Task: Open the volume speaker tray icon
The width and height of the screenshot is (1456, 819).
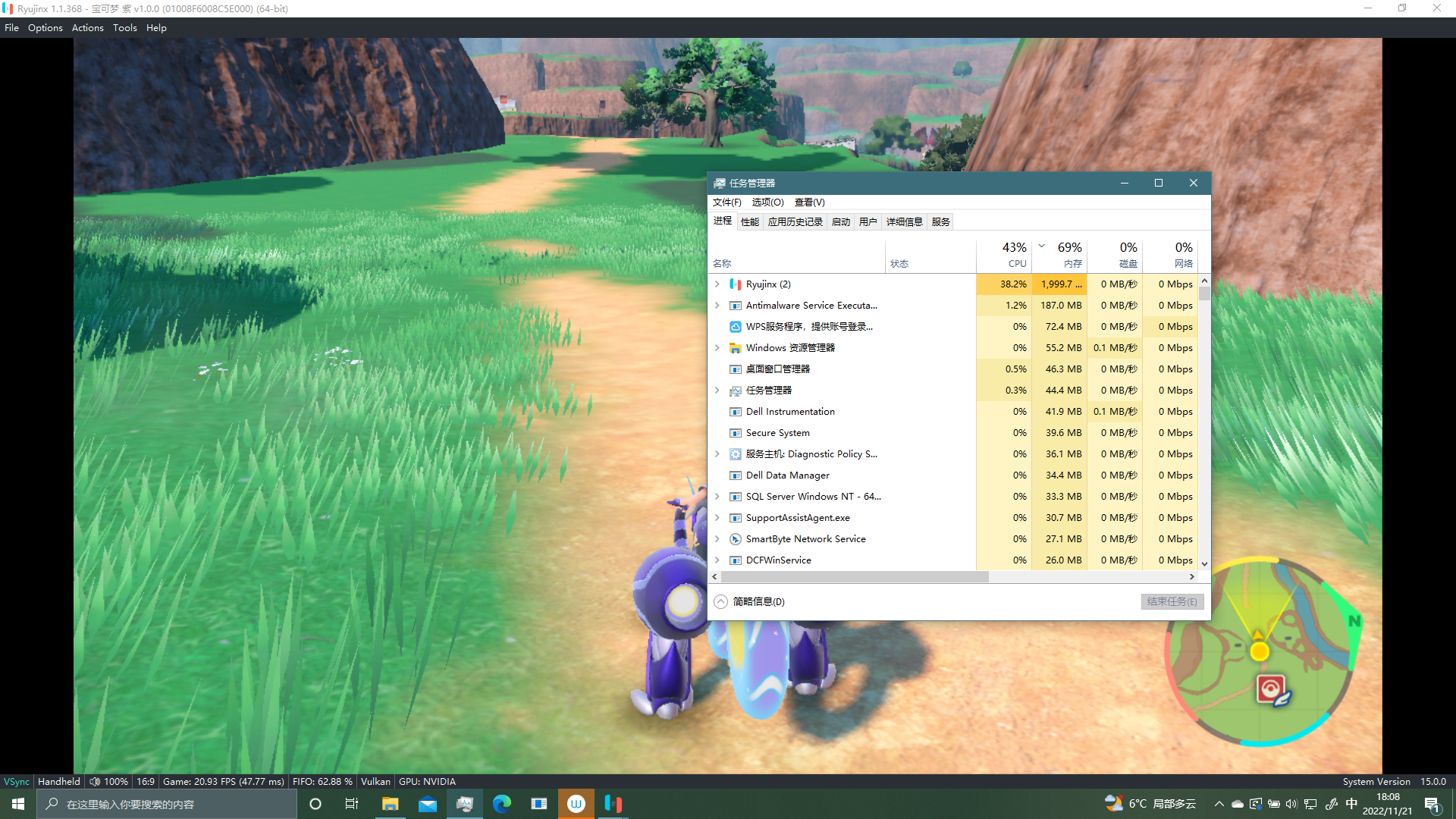Action: click(x=1291, y=804)
